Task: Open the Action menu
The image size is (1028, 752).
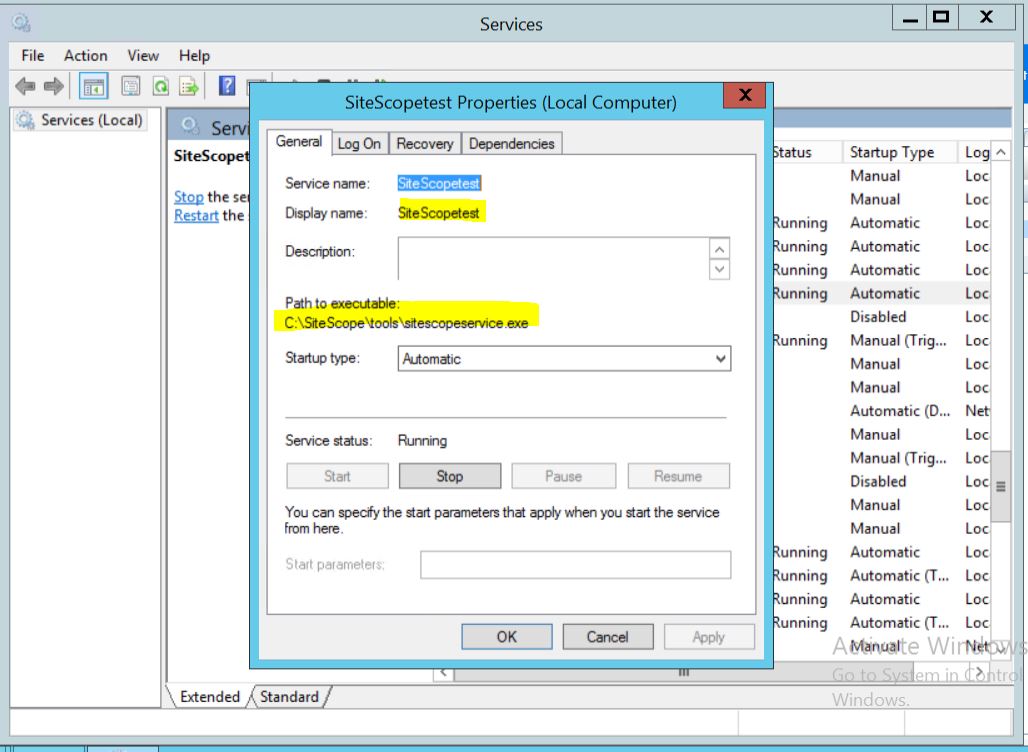Action: [x=85, y=56]
